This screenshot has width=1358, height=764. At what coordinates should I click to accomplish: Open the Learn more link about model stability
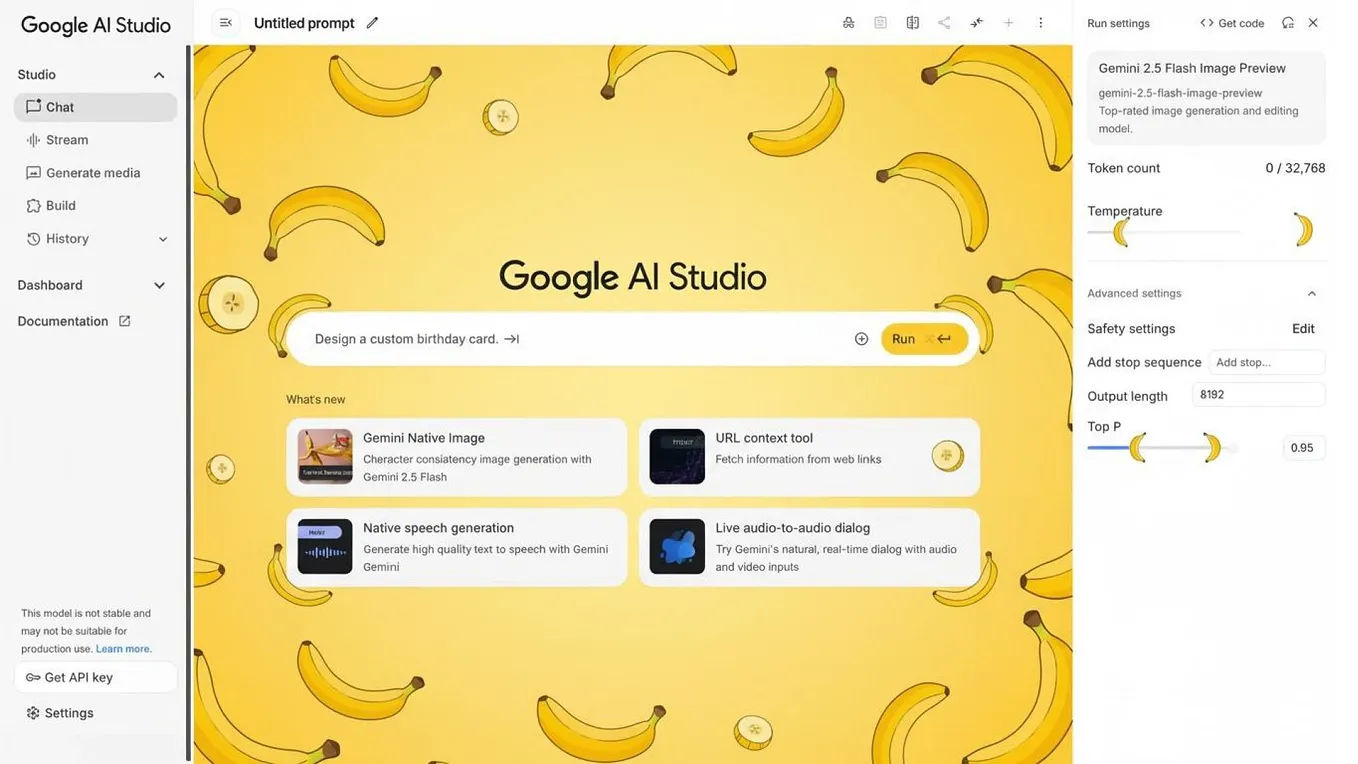[123, 648]
